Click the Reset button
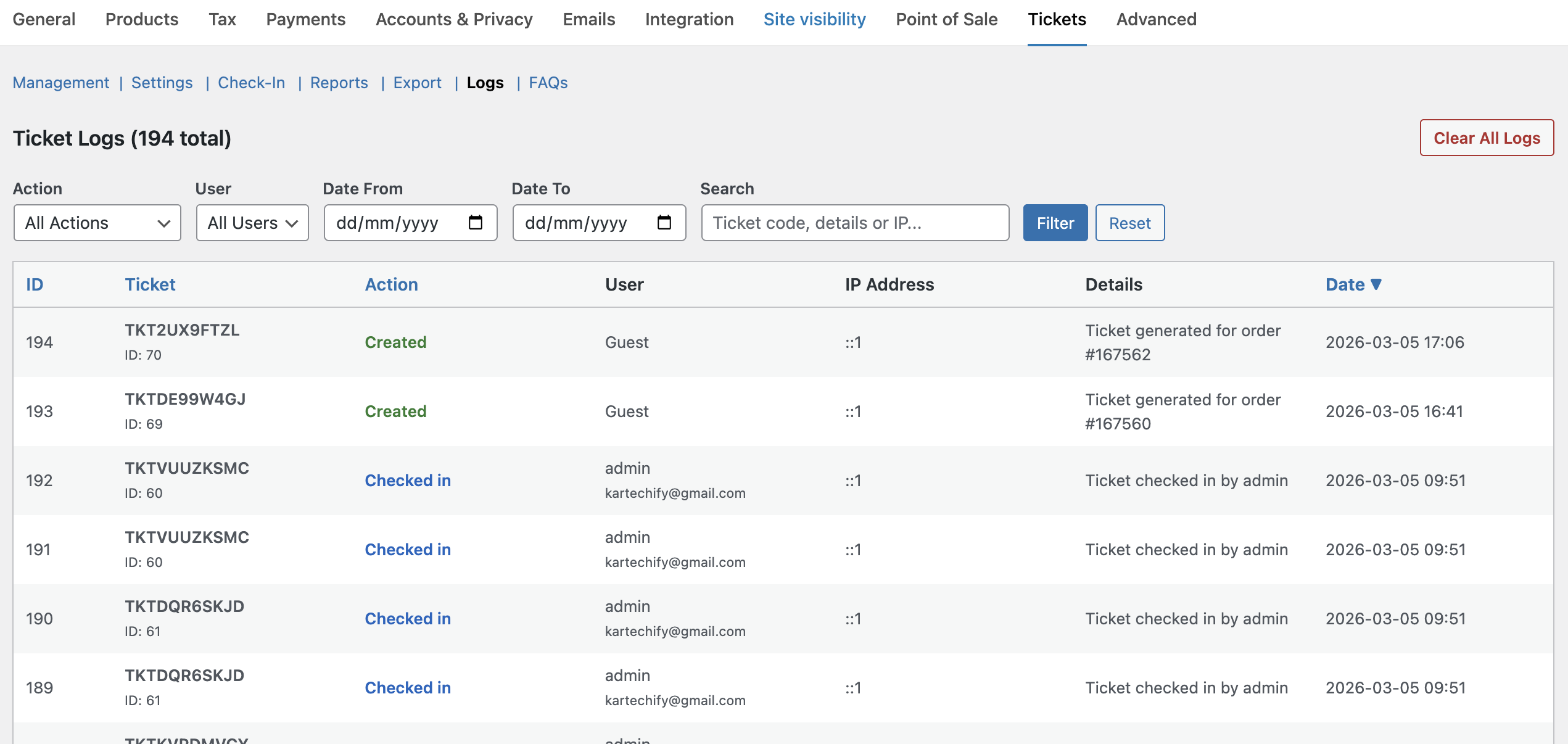The height and width of the screenshot is (744, 1568). [x=1130, y=223]
